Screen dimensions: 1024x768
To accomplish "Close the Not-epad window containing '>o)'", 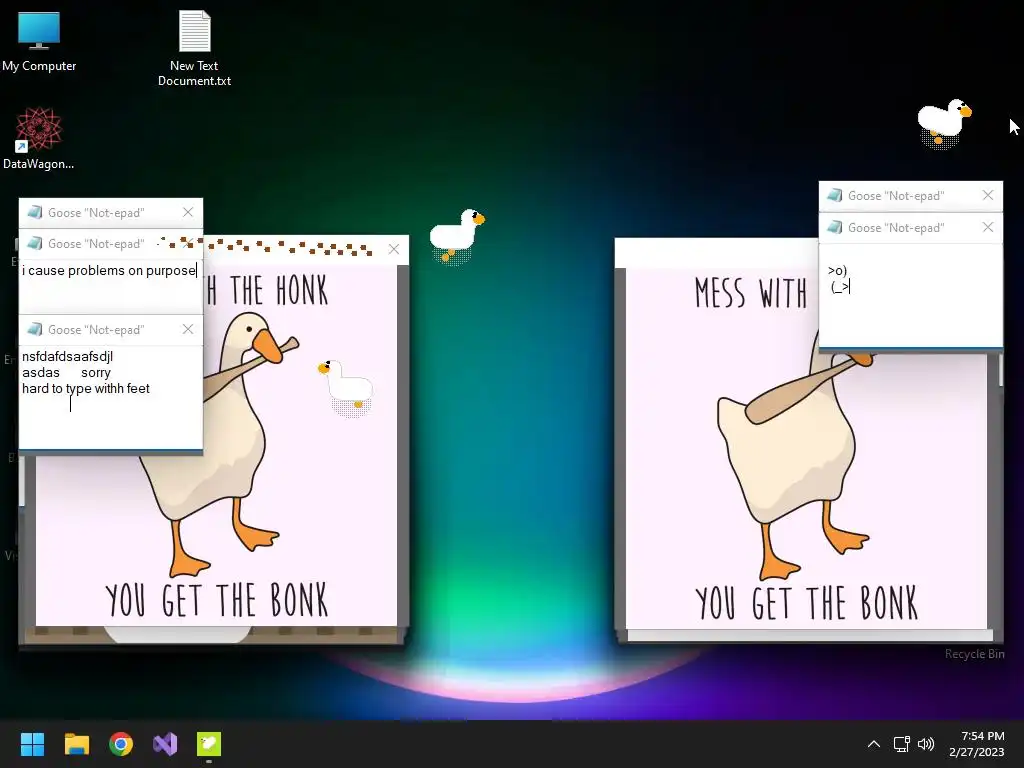I will (x=988, y=227).
